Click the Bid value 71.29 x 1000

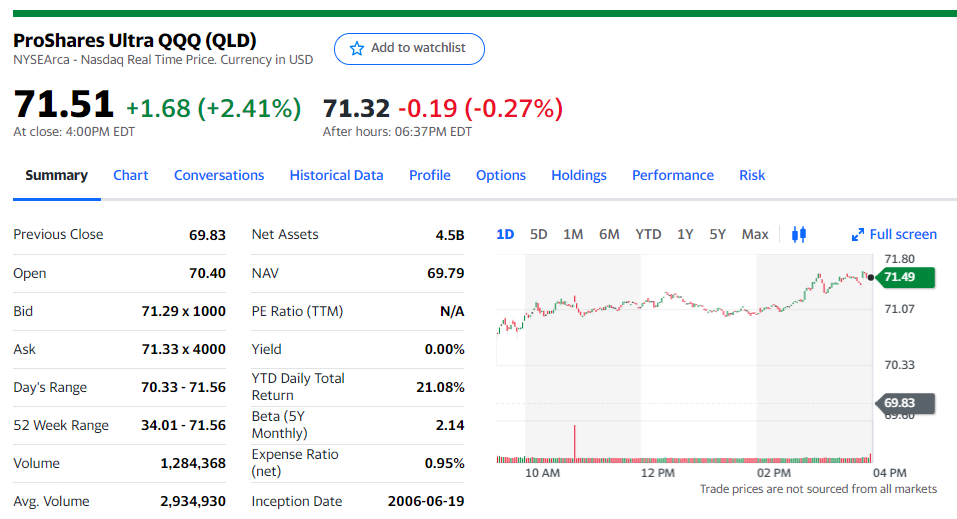click(x=184, y=311)
